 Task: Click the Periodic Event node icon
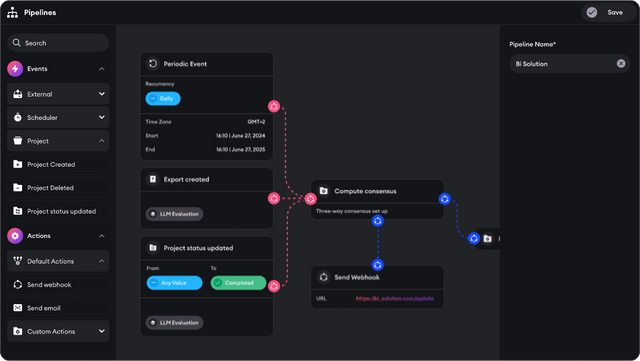[x=153, y=63]
